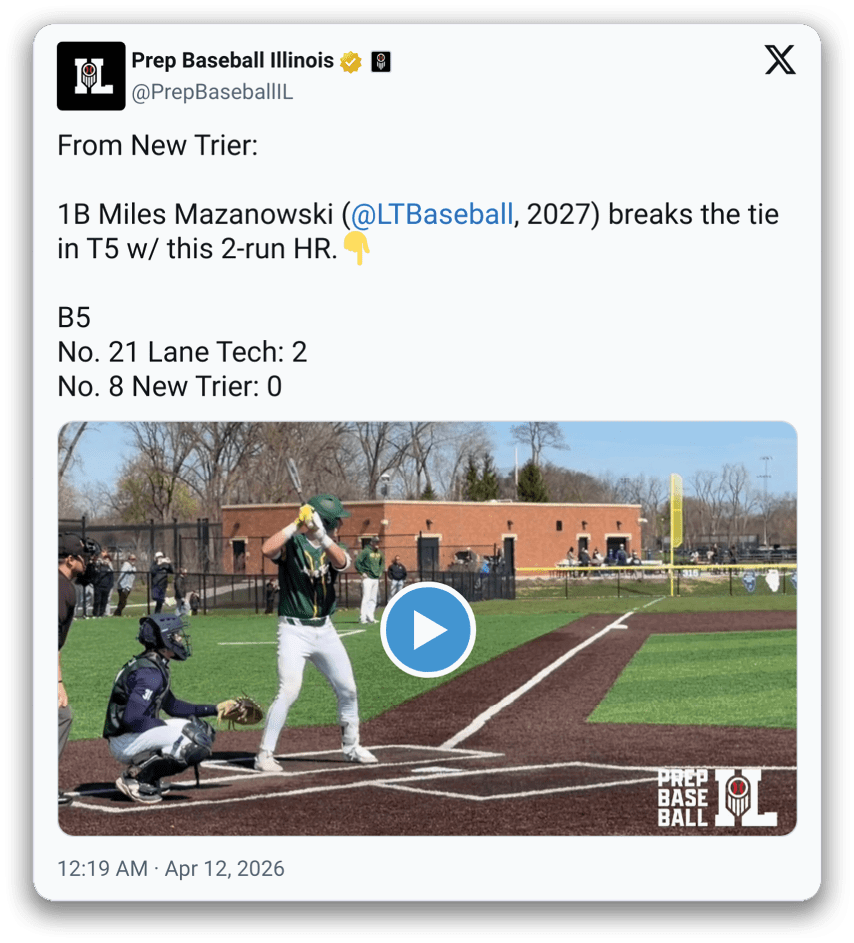Click the X logo in the corner

click(780, 60)
